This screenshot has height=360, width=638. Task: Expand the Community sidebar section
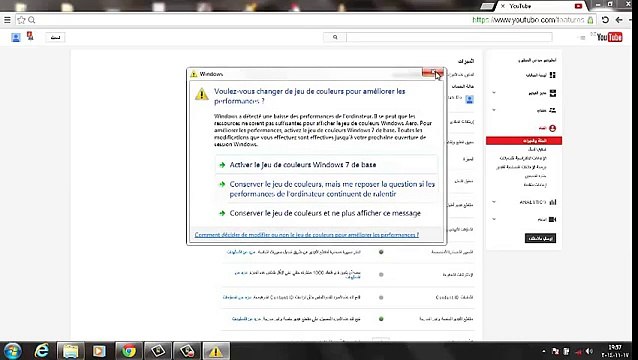click(x=494, y=110)
